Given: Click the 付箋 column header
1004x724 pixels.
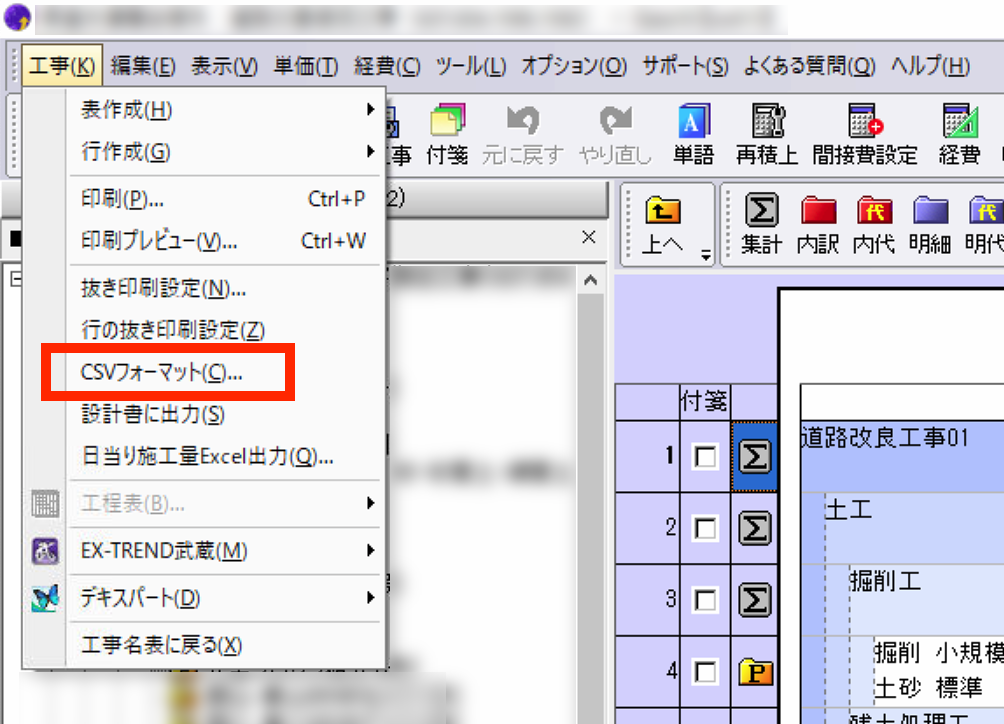Looking at the screenshot, I should [x=704, y=401].
